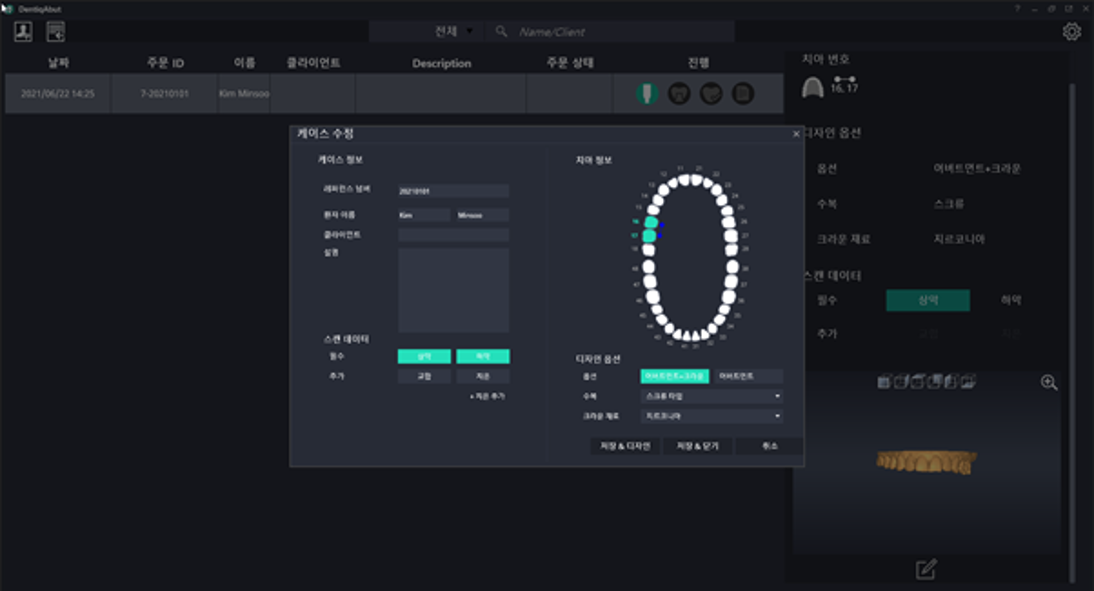The image size is (1094, 591).
Task: Sort by the 주문 ID column header
Action: pos(165,63)
